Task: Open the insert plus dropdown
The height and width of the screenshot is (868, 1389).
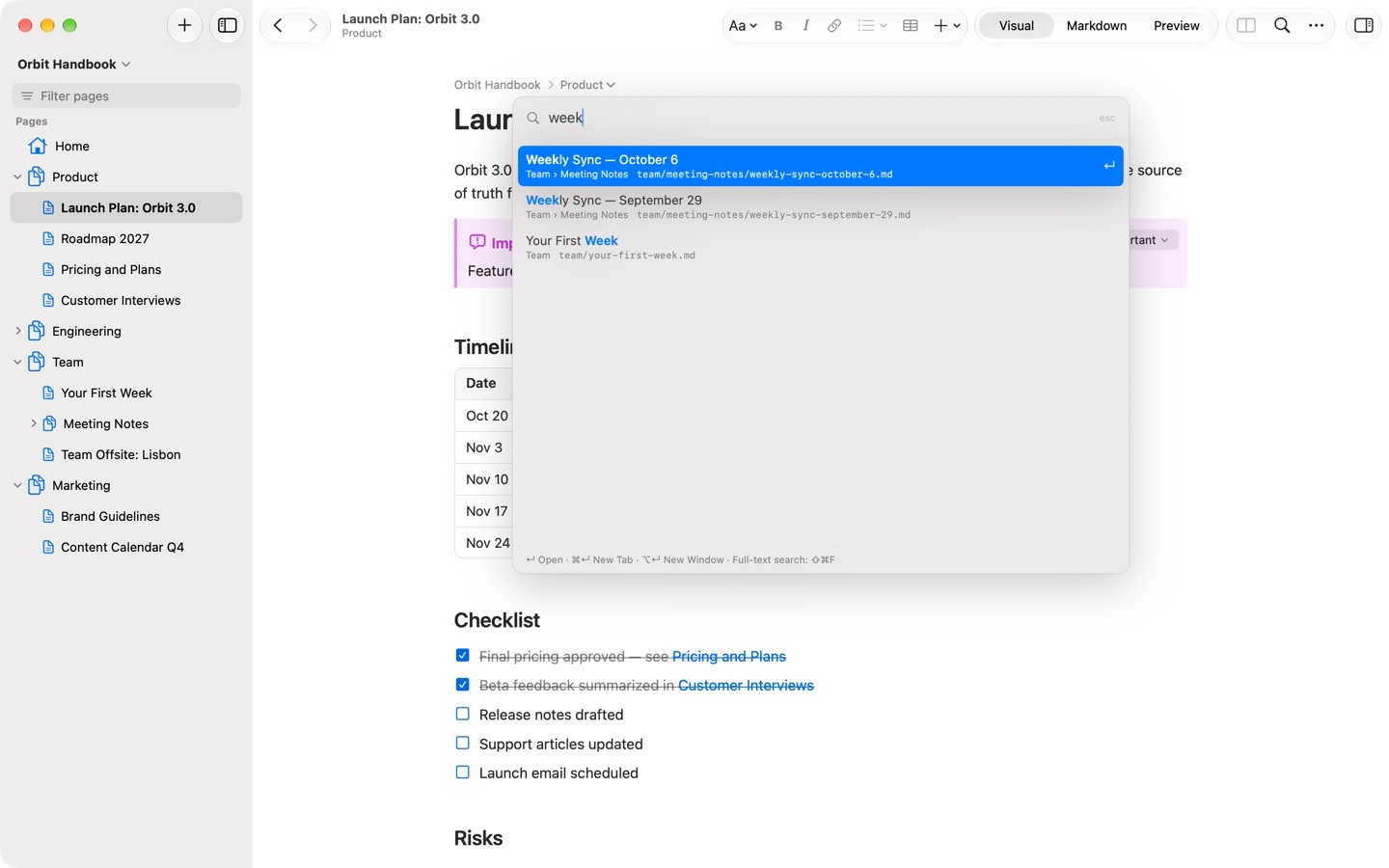Action: click(x=947, y=26)
